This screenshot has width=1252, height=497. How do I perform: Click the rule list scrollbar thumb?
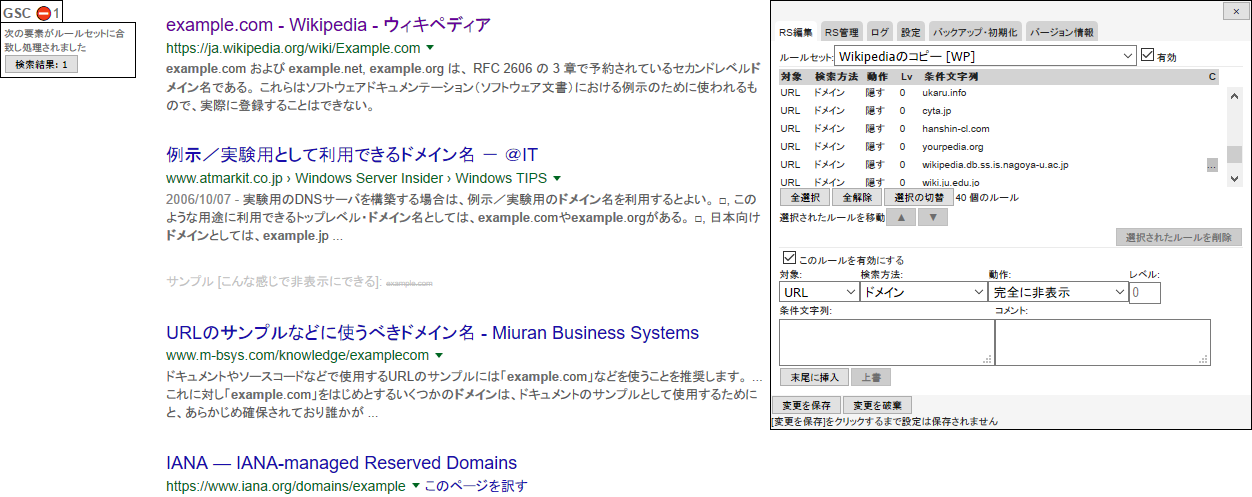[1234, 155]
